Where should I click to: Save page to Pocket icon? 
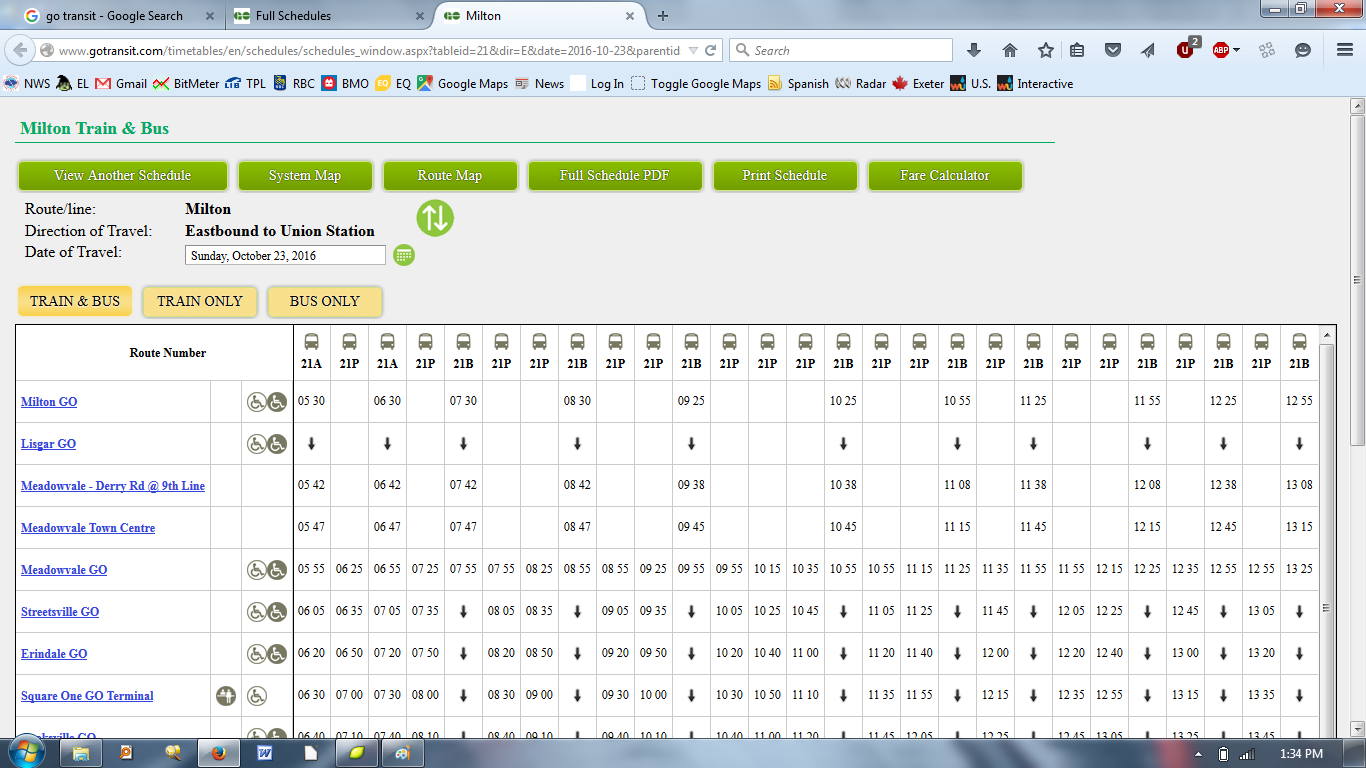(x=1113, y=50)
